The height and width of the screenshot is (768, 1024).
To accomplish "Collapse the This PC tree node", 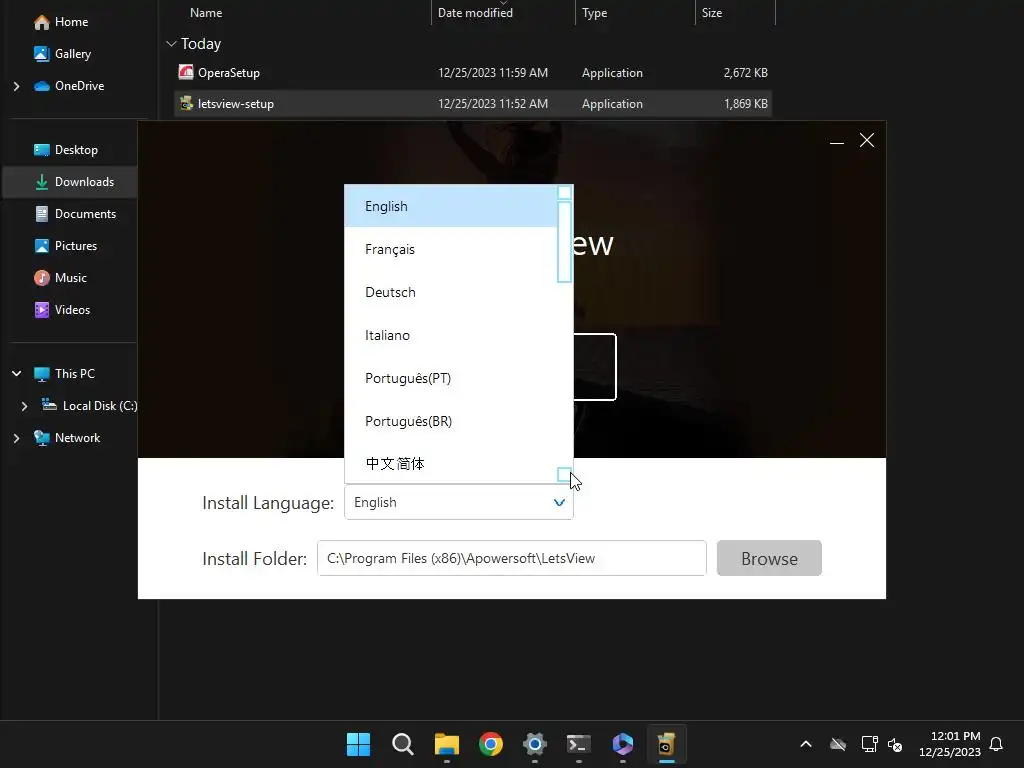I will coord(16,374).
